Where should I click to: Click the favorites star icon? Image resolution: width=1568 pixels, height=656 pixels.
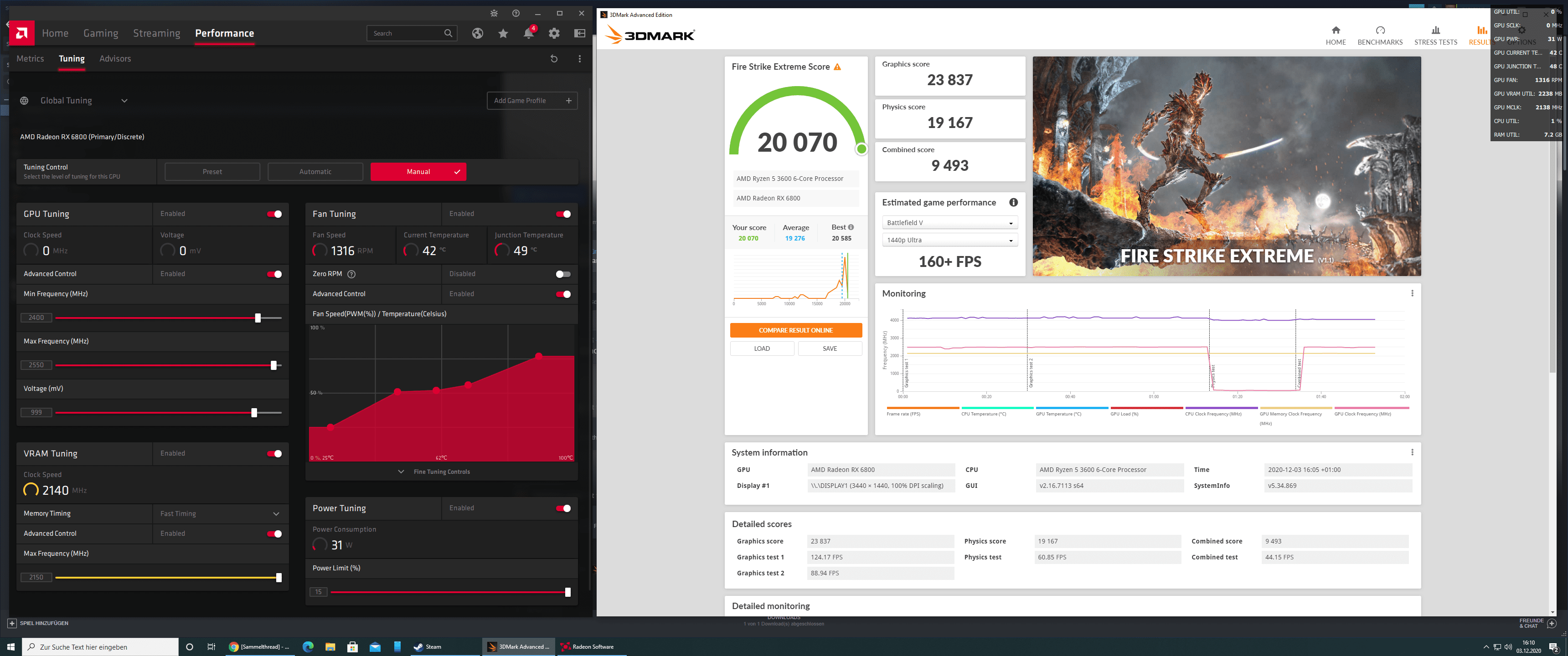503,33
